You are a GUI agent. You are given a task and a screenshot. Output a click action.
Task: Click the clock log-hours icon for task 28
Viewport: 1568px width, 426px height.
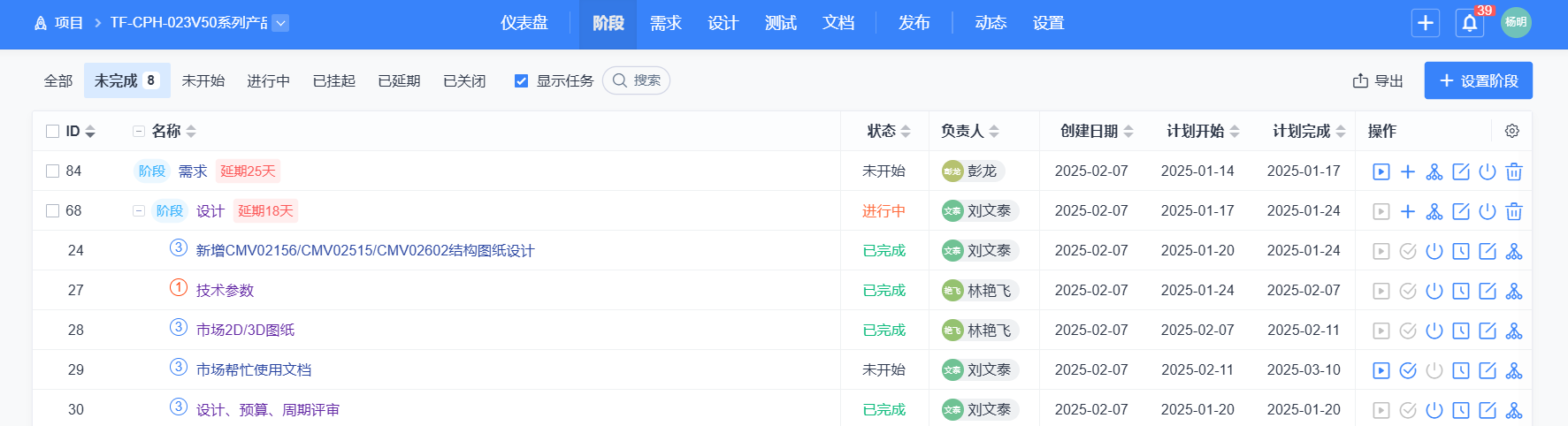tap(1461, 331)
